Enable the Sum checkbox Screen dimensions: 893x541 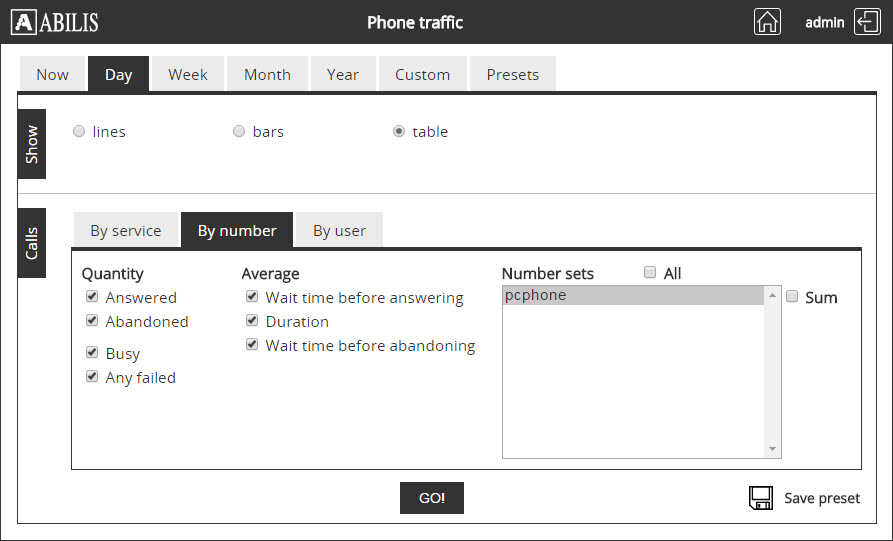[x=792, y=297]
